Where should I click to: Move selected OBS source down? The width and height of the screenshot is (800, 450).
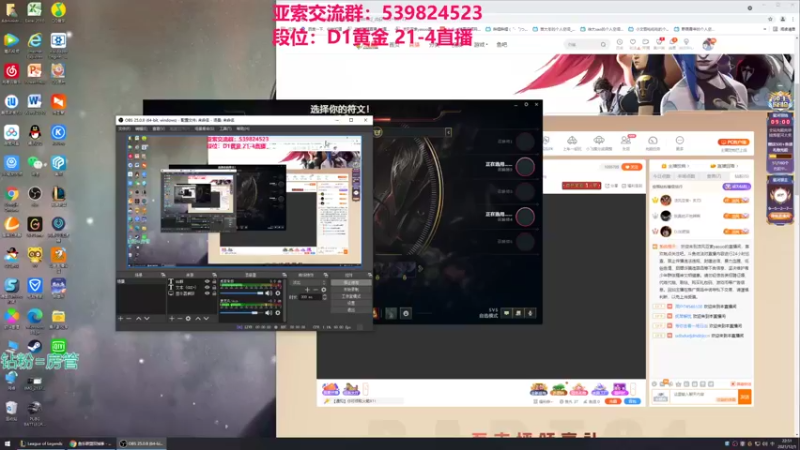click(206, 318)
